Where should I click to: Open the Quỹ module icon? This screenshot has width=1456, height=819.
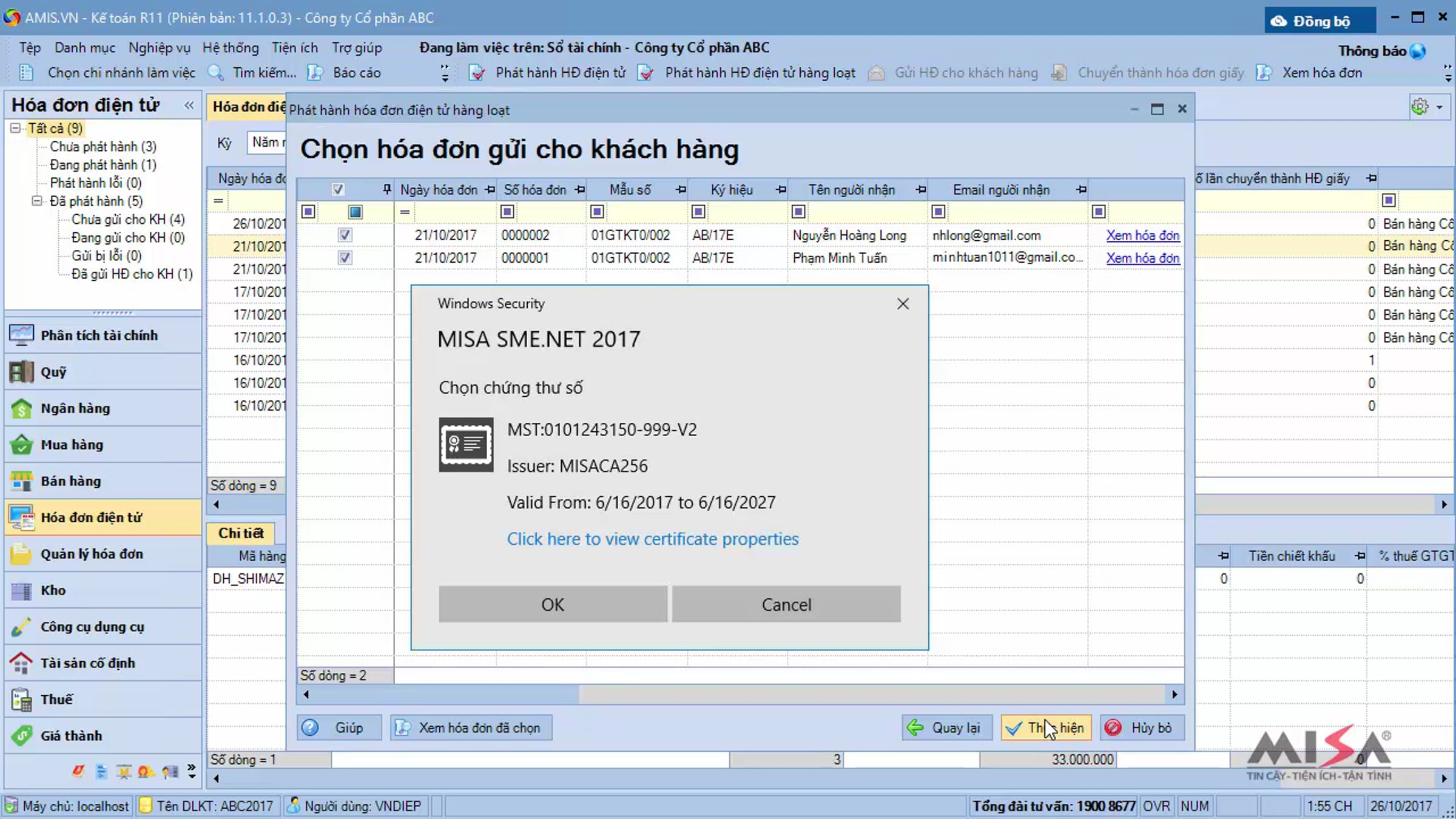(21, 371)
